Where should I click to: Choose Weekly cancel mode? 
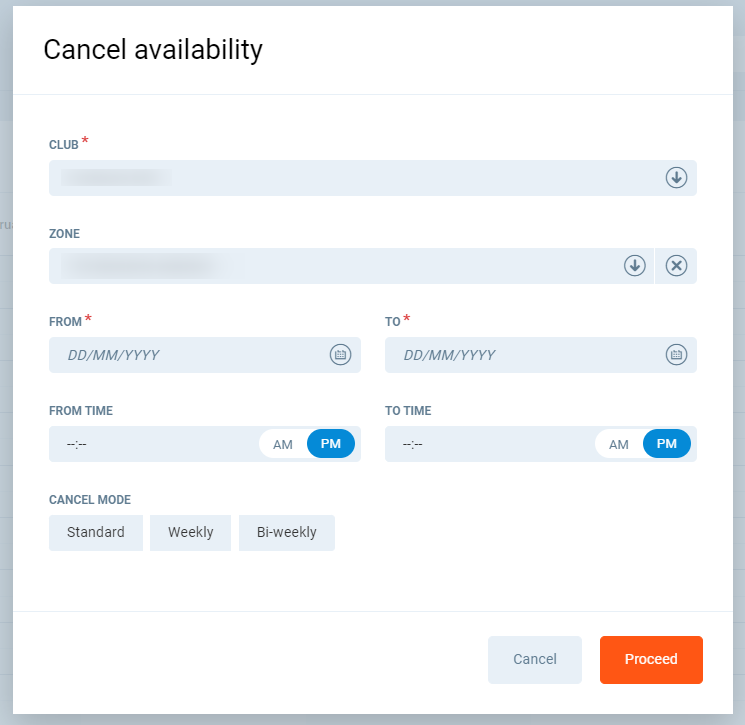click(x=190, y=533)
